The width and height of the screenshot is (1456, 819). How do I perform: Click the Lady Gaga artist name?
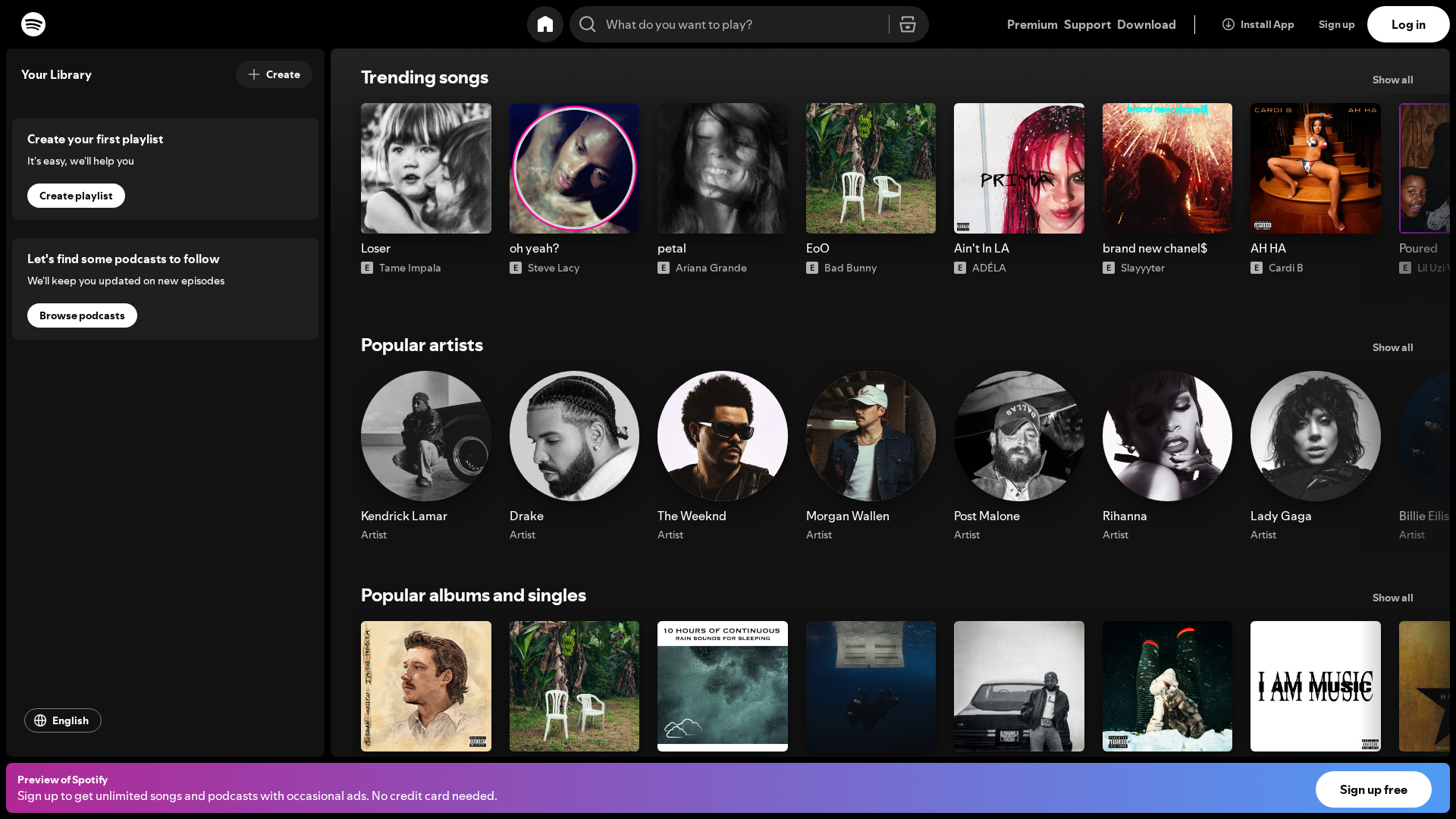[x=1281, y=516]
